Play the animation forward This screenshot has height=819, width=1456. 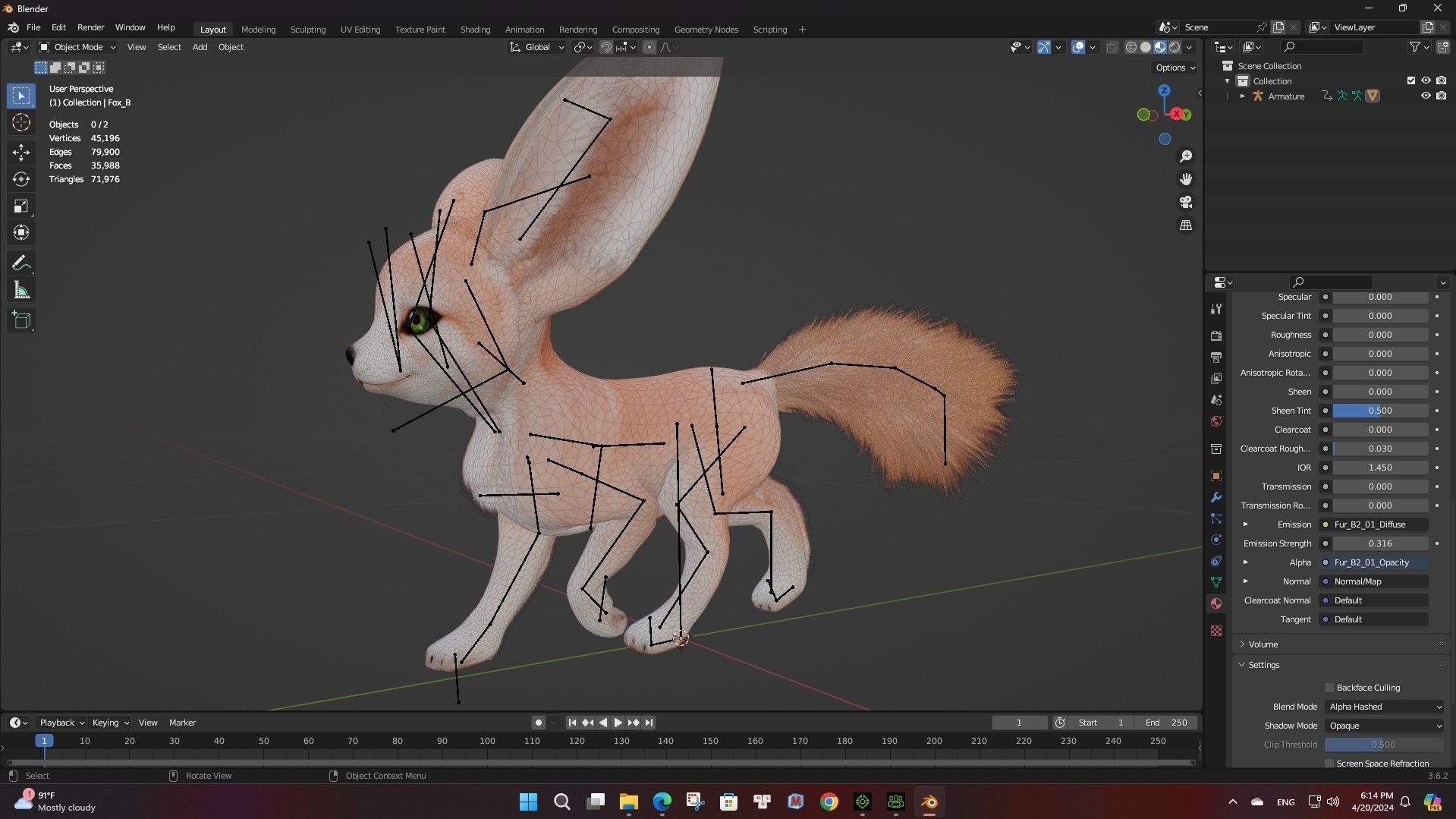pyautogui.click(x=618, y=723)
